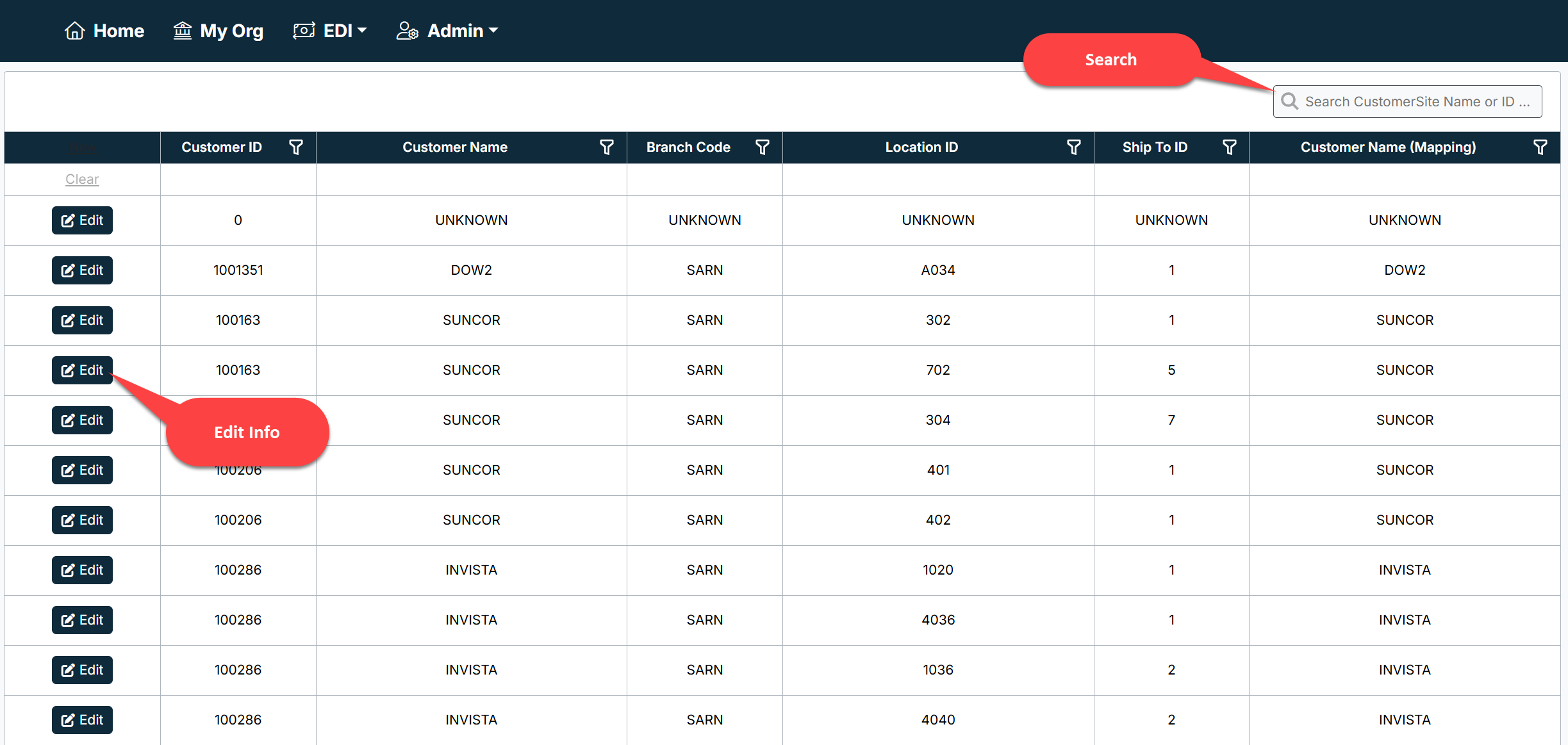Image resolution: width=1568 pixels, height=745 pixels.
Task: Focus the Search CustomerSite Name or ID field
Action: pos(1416,101)
